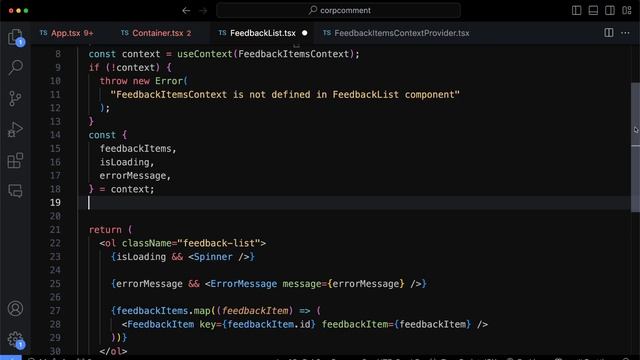Image resolution: width=640 pixels, height=360 pixels.
Task: Toggle the secondary sidebar layout icon
Action: pos(610,11)
